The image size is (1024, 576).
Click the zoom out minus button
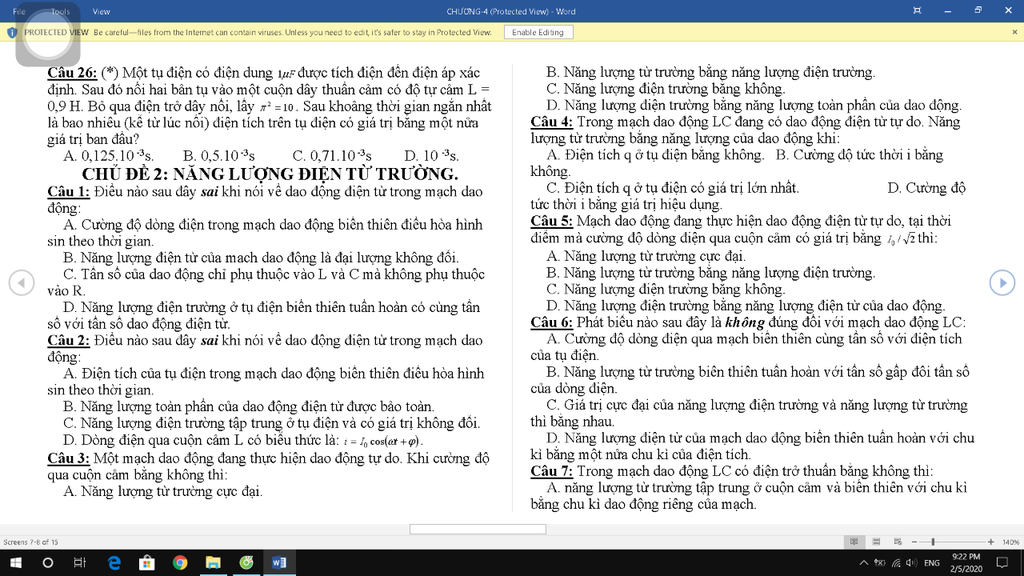pyautogui.click(x=914, y=541)
